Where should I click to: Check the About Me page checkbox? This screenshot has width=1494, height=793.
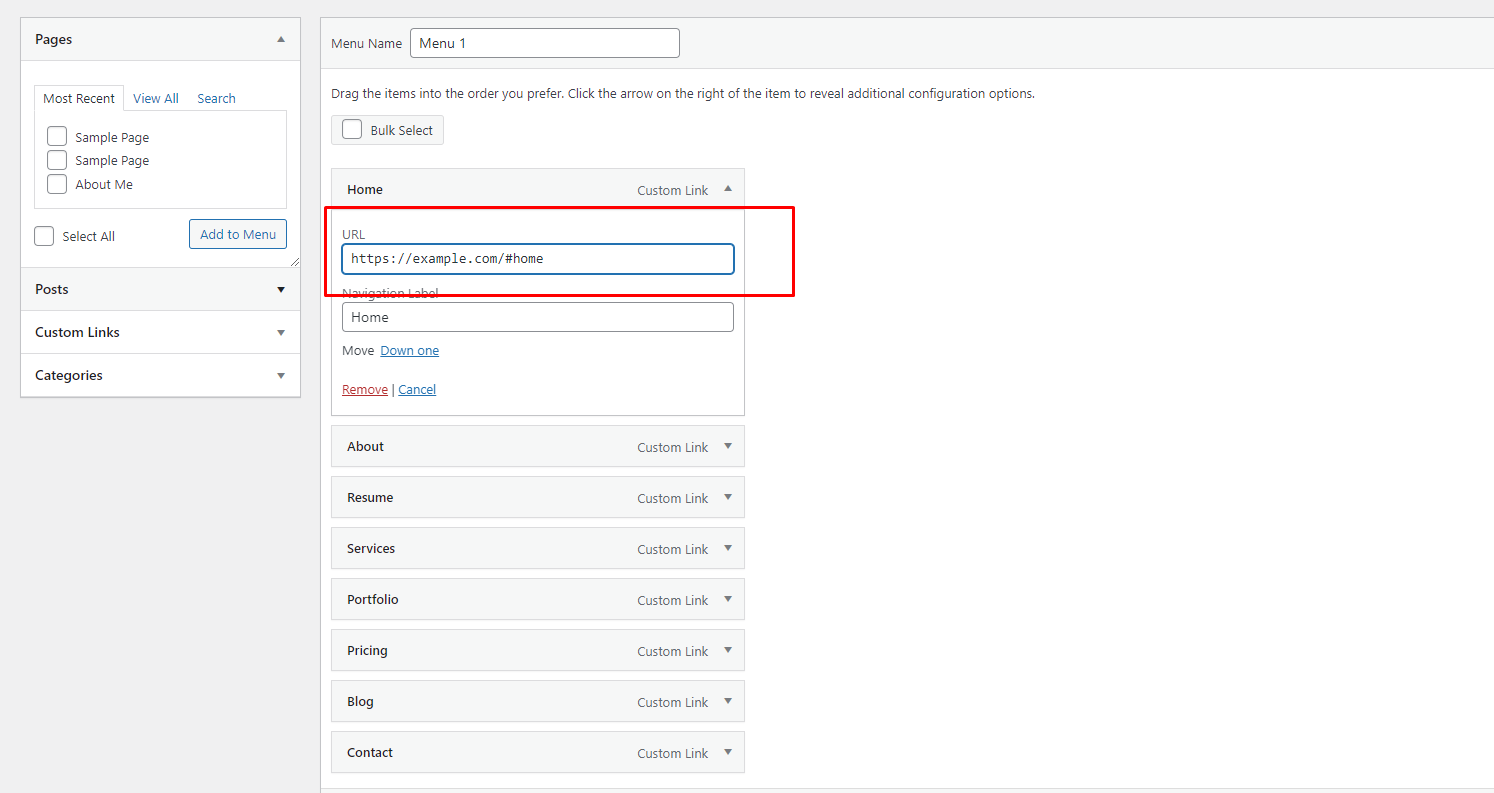(57, 184)
